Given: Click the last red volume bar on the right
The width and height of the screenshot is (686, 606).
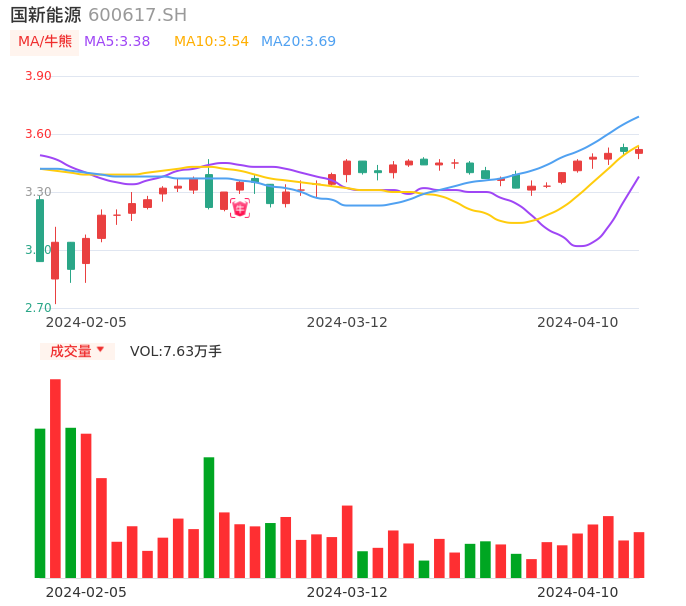Looking at the screenshot, I should coord(639,555).
